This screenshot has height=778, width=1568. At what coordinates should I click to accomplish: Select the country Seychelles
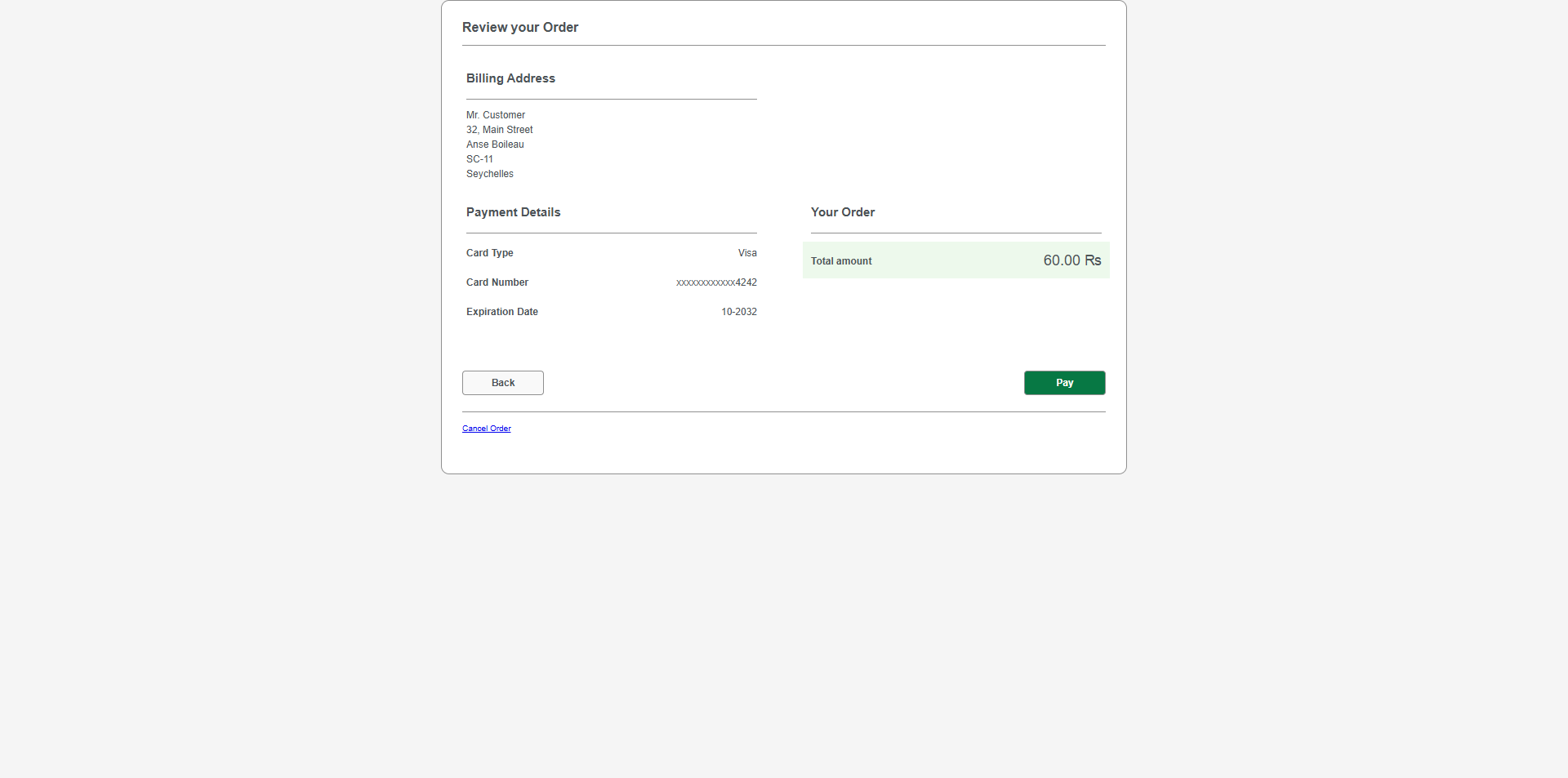(489, 174)
